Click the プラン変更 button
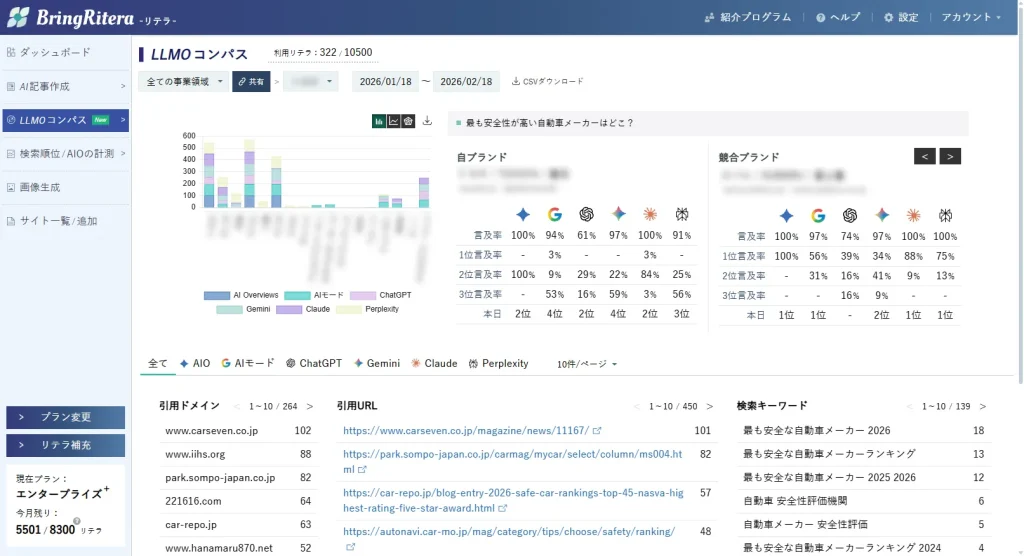This screenshot has height=556, width=1024. pos(65,417)
